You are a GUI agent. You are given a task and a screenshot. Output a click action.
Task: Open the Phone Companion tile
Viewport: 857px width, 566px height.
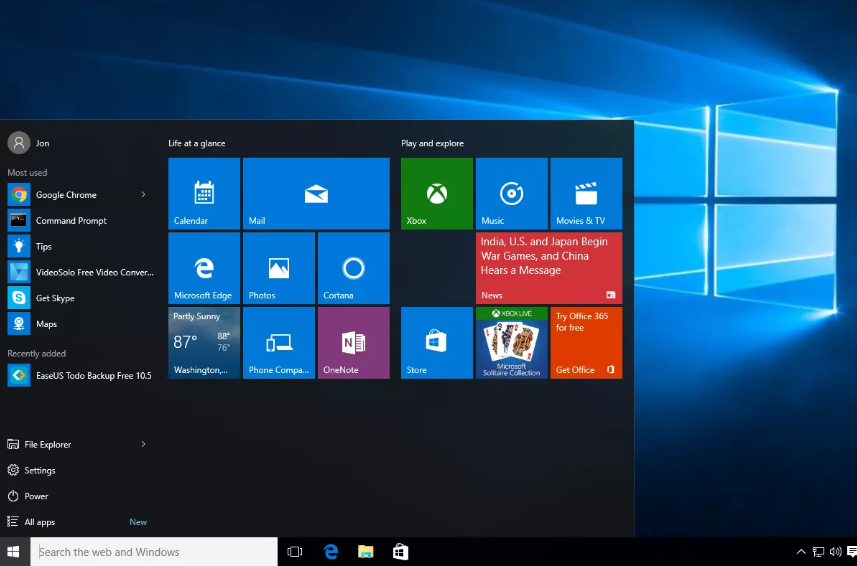click(279, 343)
